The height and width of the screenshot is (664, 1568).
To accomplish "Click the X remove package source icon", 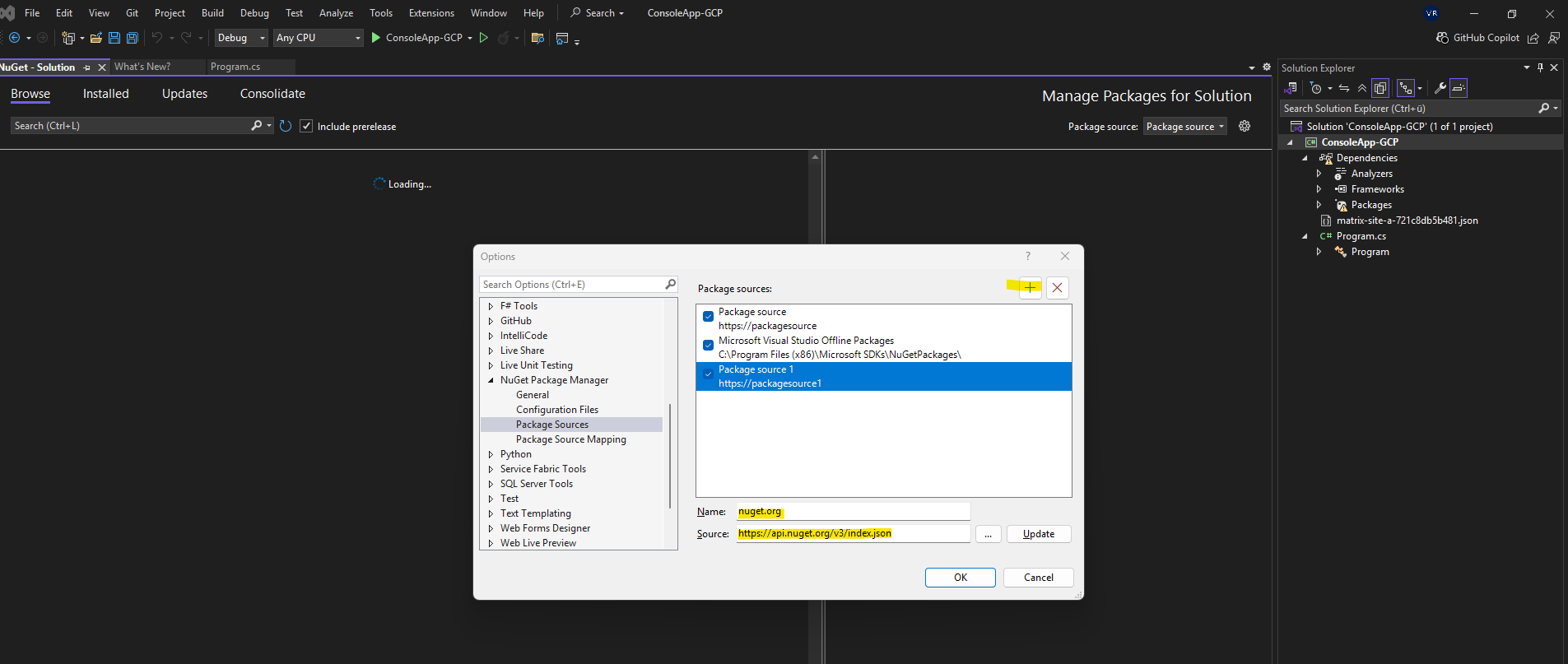I will pyautogui.click(x=1058, y=287).
